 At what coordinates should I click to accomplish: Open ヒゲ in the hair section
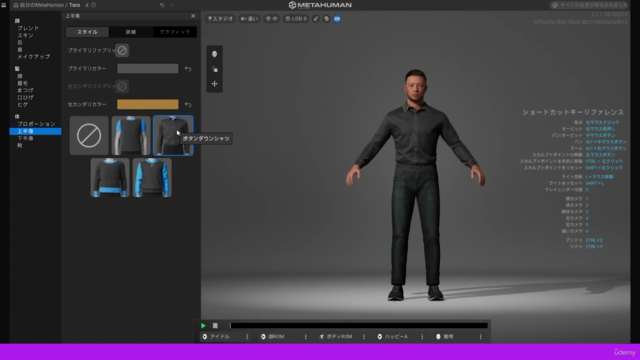22,105
